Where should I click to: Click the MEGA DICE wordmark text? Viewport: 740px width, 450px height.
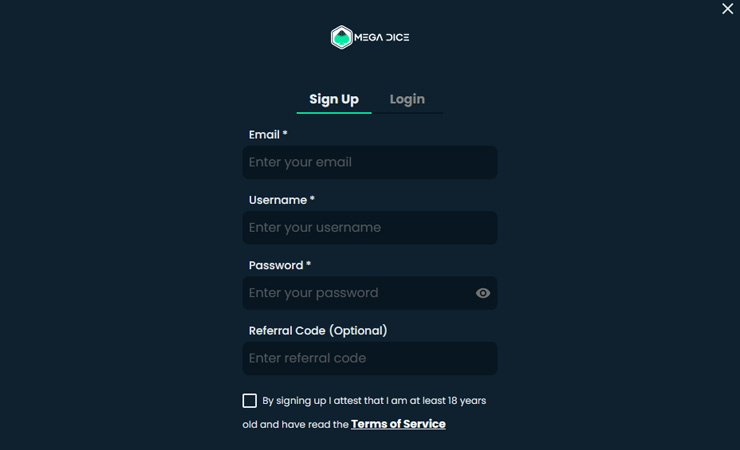[381, 37]
